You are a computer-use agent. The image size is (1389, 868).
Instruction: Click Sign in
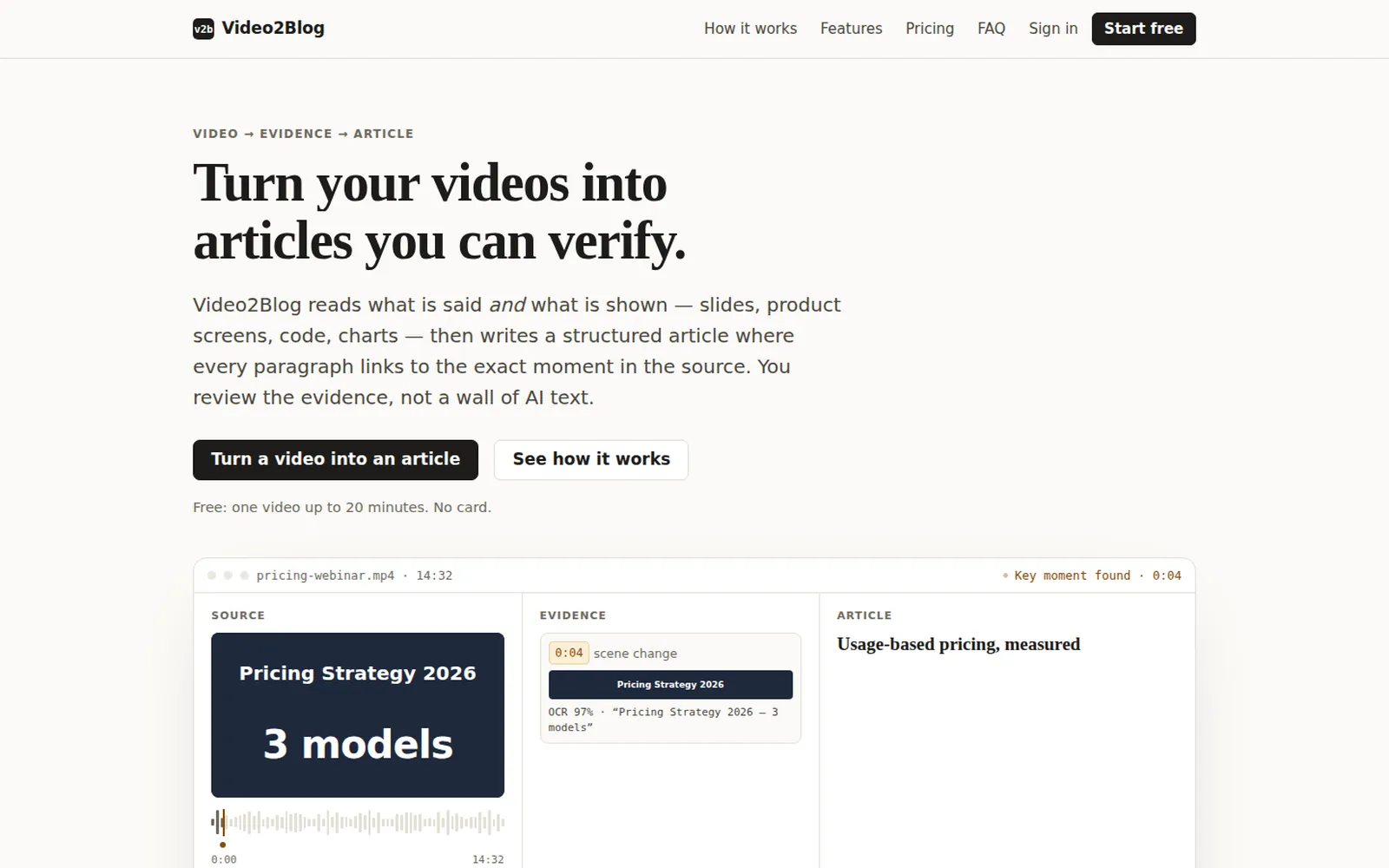pos(1053,29)
